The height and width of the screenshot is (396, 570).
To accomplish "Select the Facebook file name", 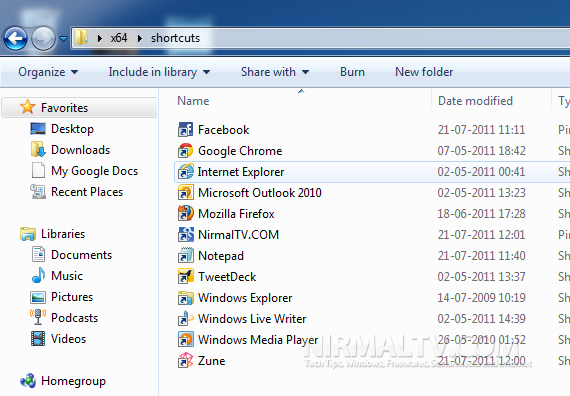I will click(224, 130).
